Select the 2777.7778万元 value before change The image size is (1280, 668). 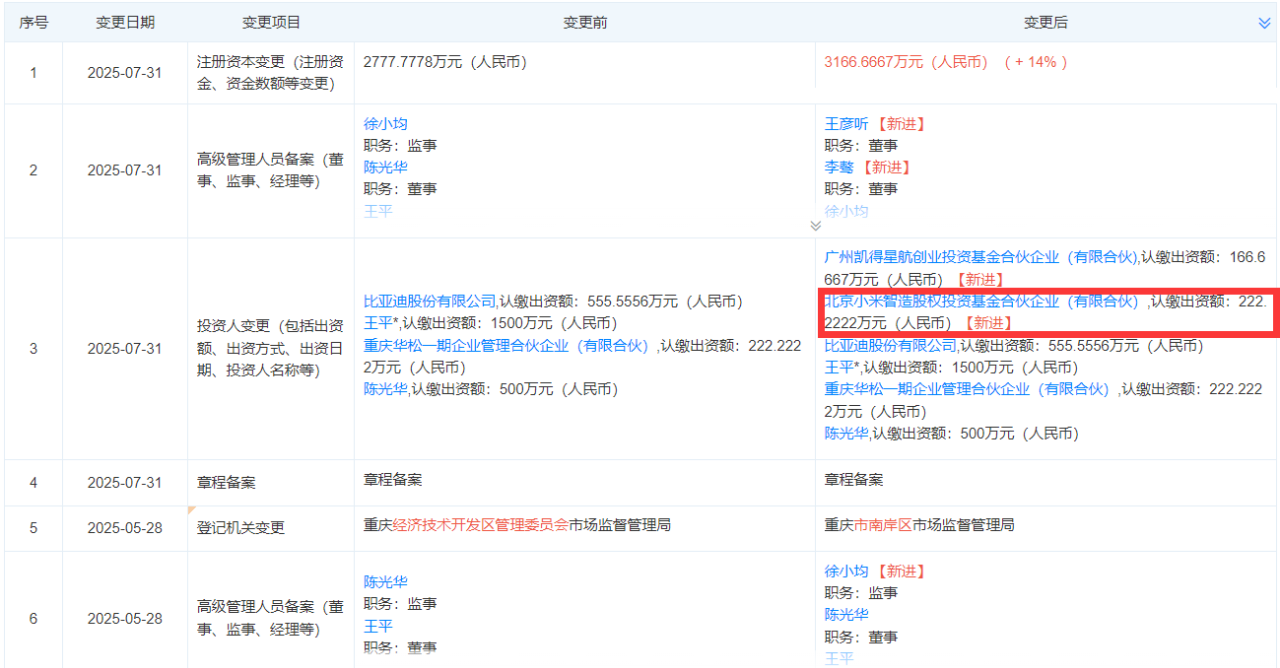pyautogui.click(x=445, y=62)
